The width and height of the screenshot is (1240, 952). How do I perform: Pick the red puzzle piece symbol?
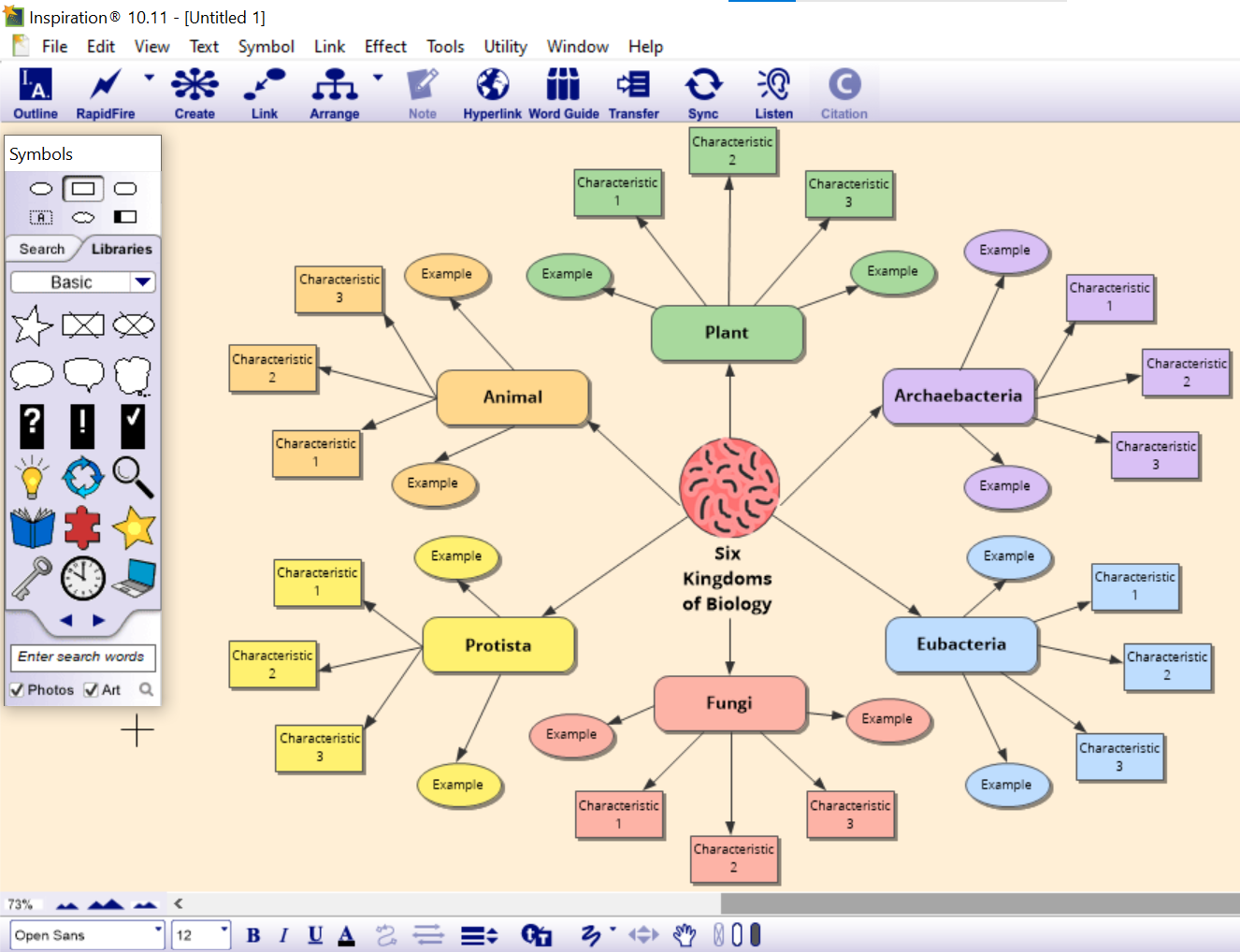pyautogui.click(x=82, y=527)
